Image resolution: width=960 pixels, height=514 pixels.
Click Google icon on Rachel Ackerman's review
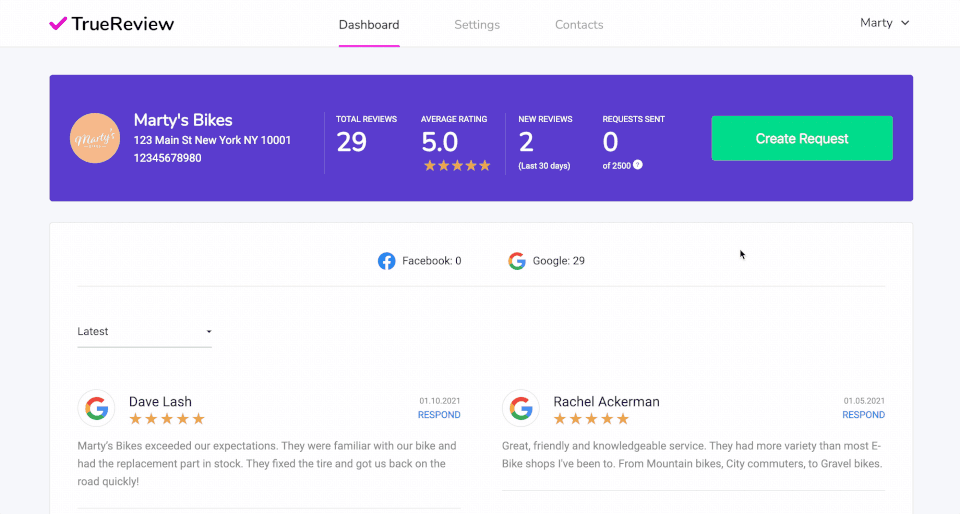(521, 408)
